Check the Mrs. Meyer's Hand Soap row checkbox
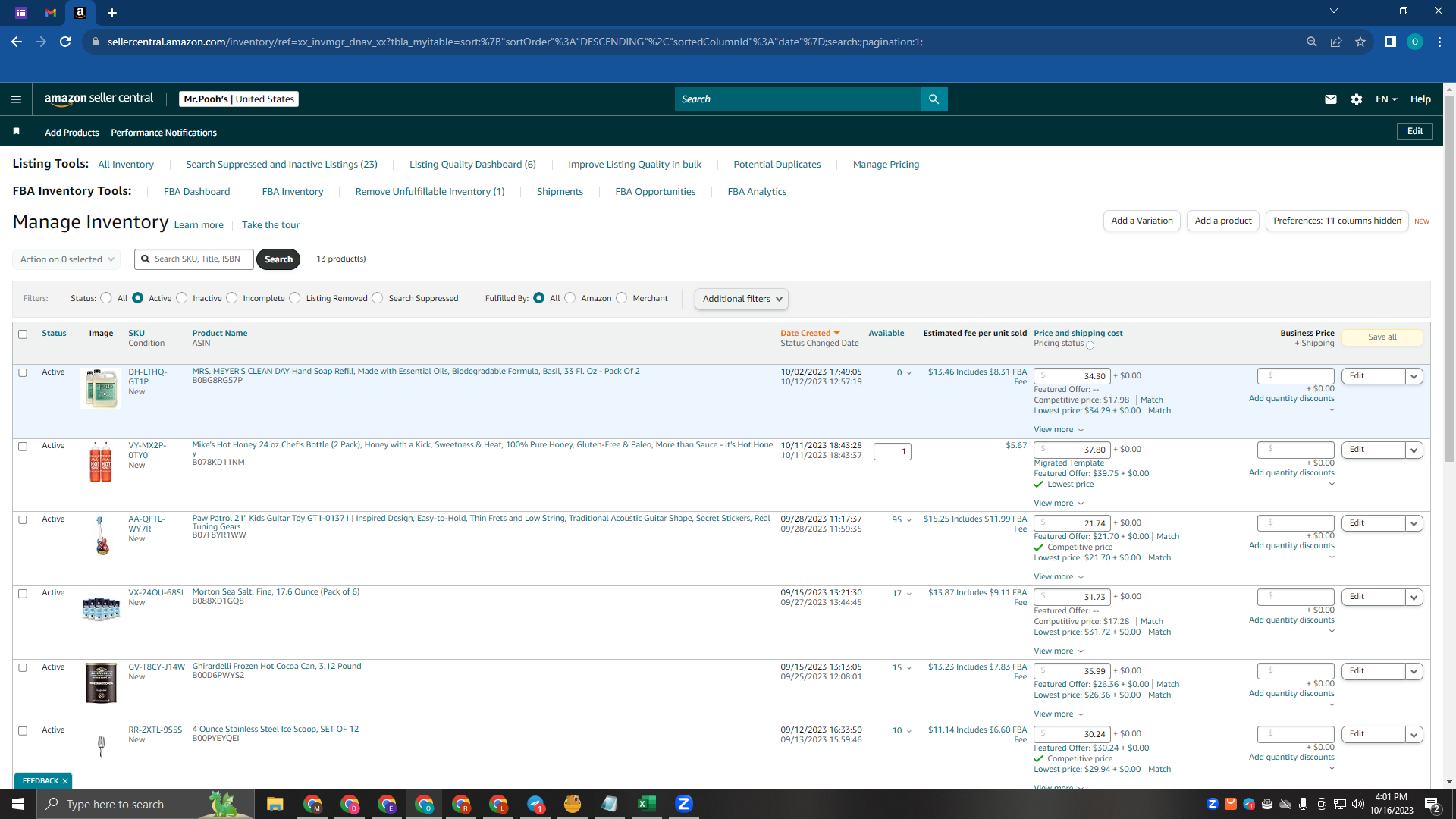The height and width of the screenshot is (819, 1456). pos(23,373)
